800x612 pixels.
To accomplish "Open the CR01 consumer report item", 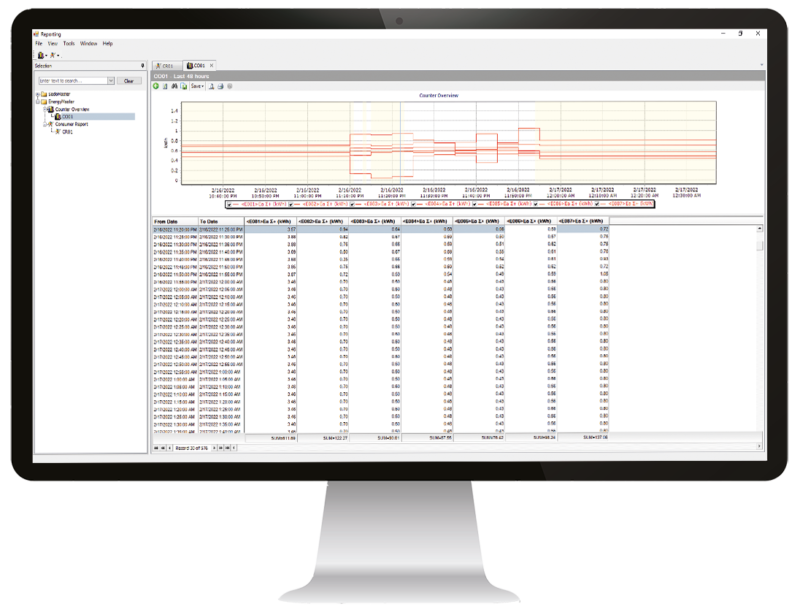I will point(67,131).
